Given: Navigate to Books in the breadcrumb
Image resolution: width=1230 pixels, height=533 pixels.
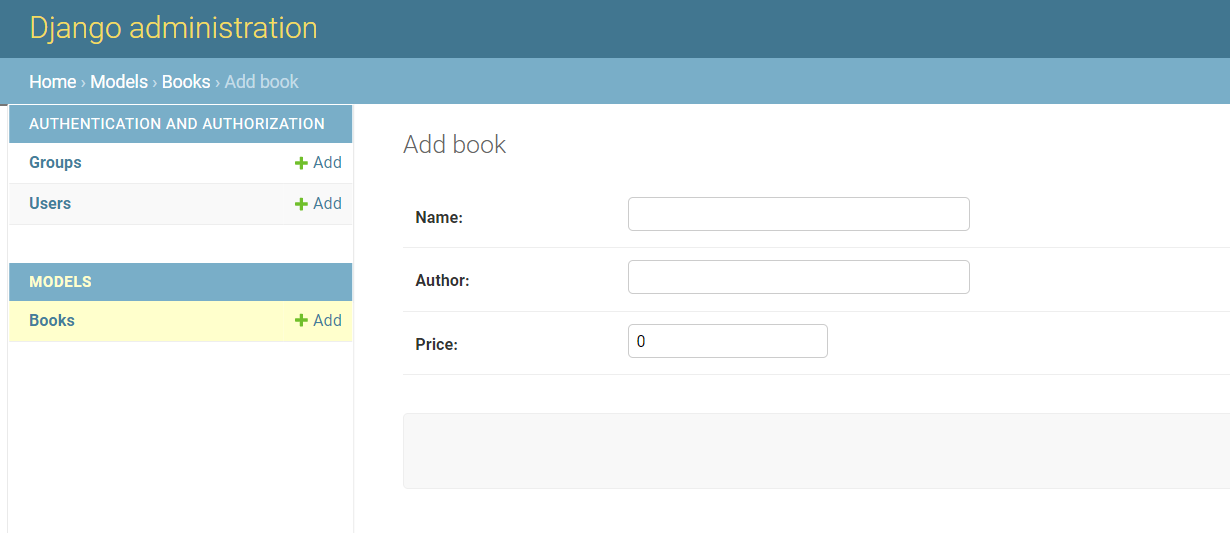Looking at the screenshot, I should pyautogui.click(x=186, y=82).
